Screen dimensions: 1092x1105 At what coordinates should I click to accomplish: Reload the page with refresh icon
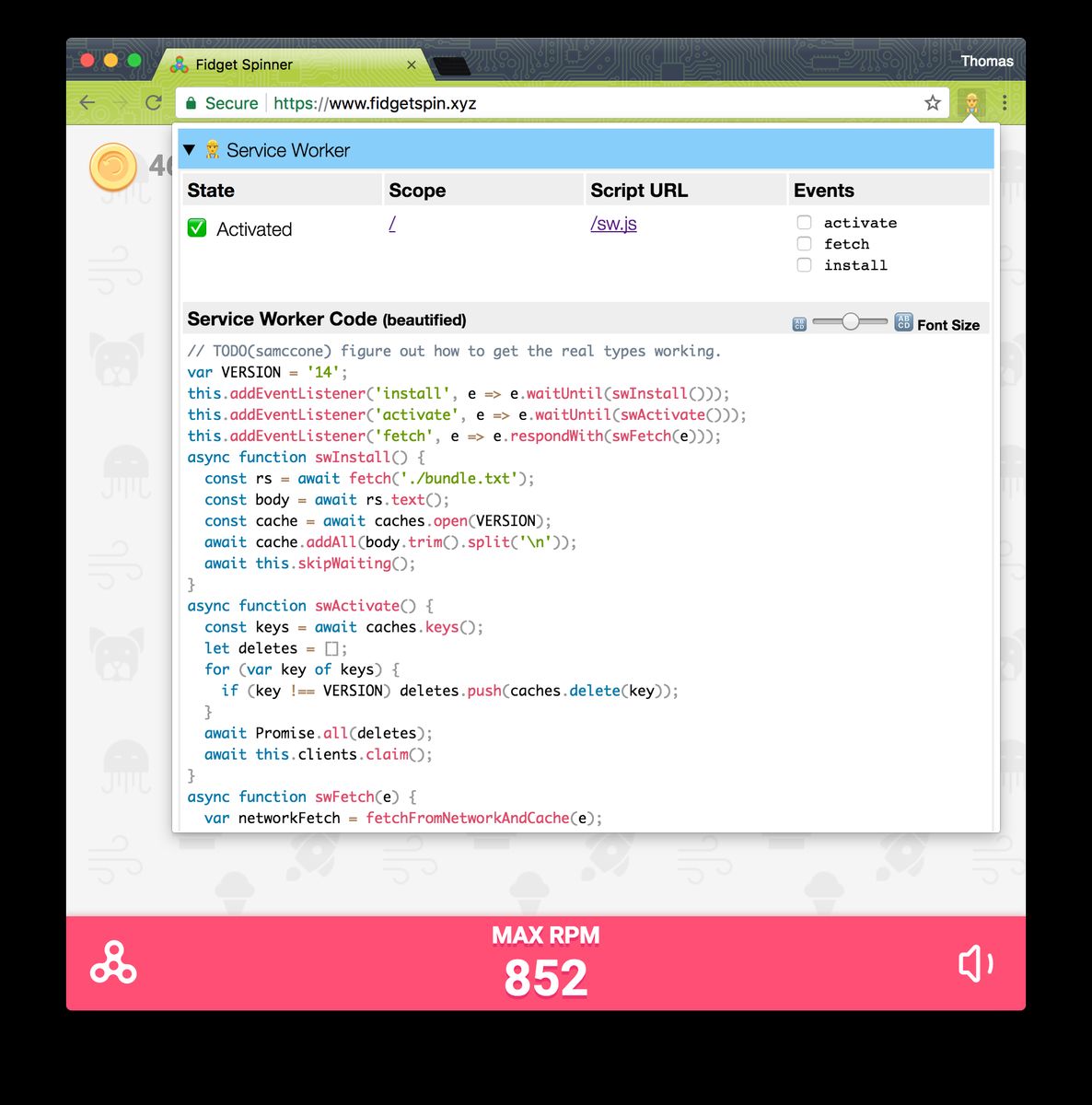click(154, 103)
